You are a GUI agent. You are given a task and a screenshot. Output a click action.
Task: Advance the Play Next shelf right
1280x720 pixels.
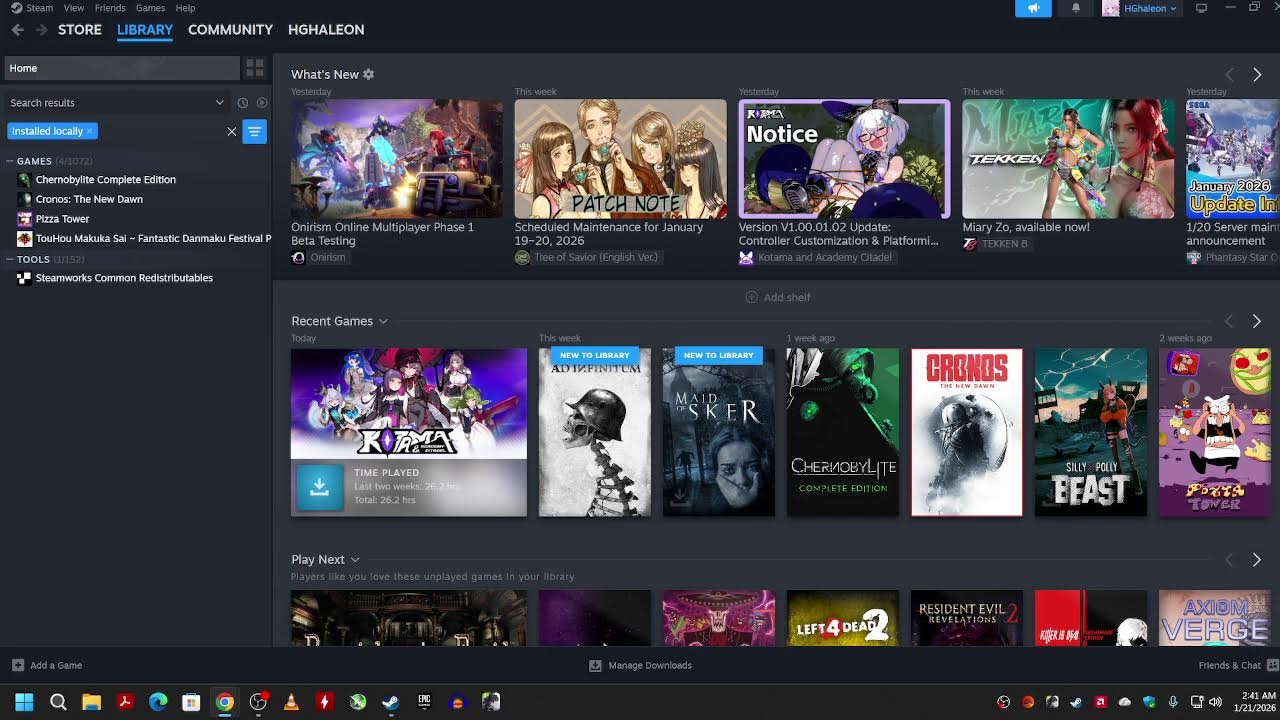[1257, 560]
